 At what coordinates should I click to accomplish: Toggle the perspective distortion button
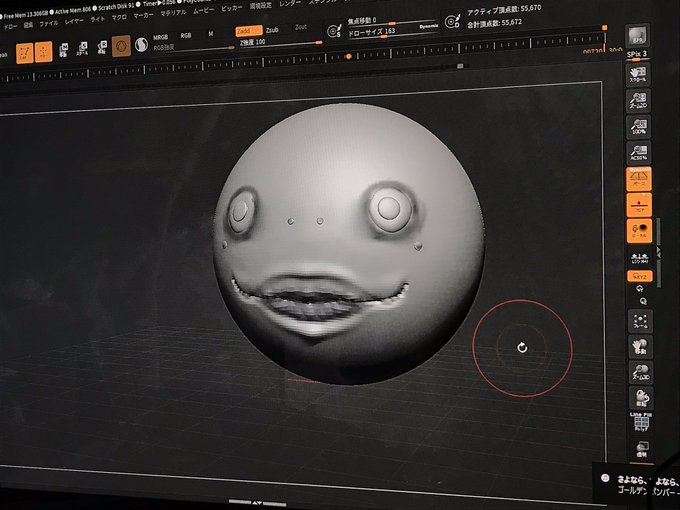pyautogui.click(x=639, y=179)
